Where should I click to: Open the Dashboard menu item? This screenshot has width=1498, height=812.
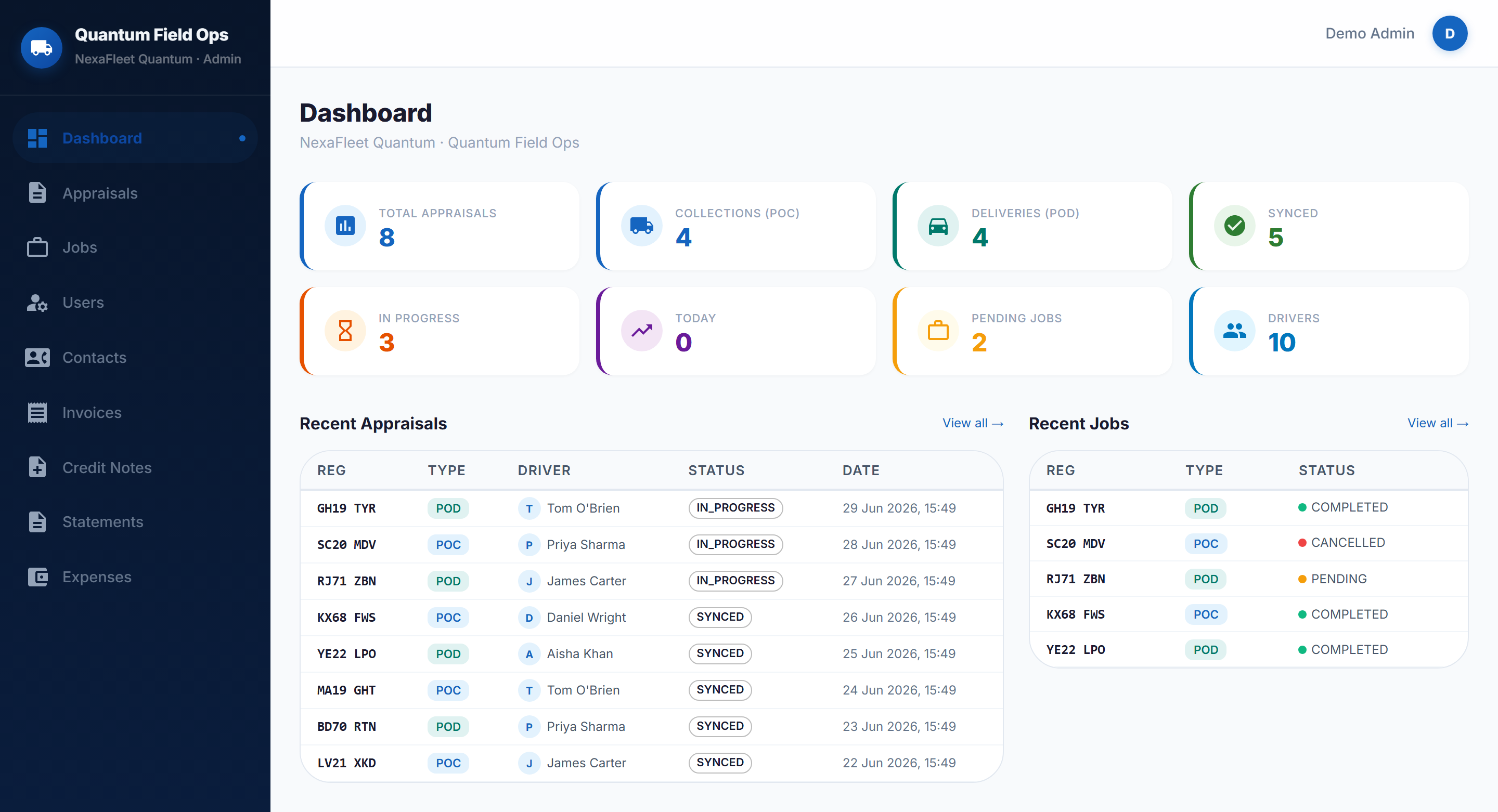pyautogui.click(x=135, y=138)
